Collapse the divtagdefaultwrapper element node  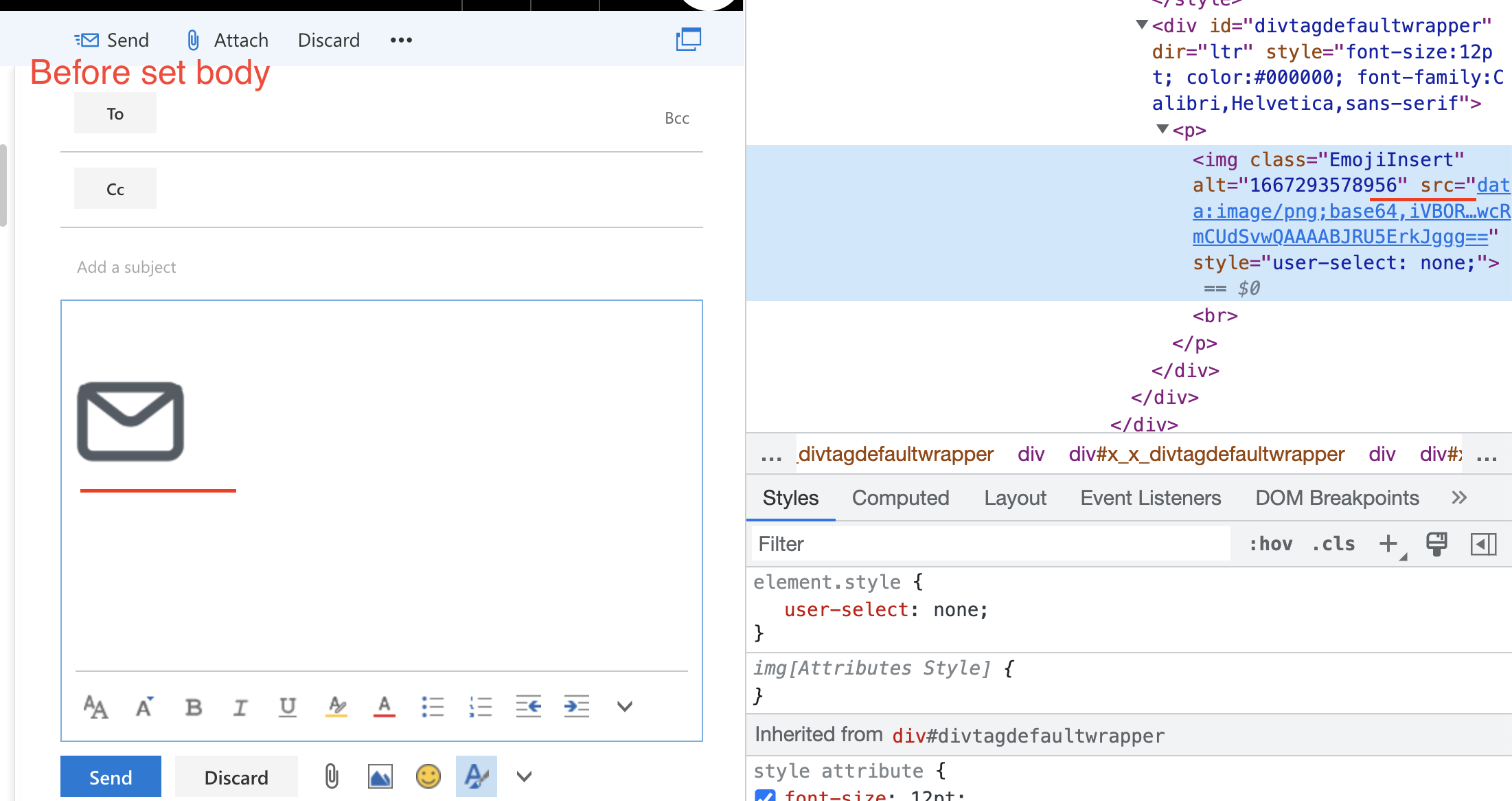tap(1141, 25)
